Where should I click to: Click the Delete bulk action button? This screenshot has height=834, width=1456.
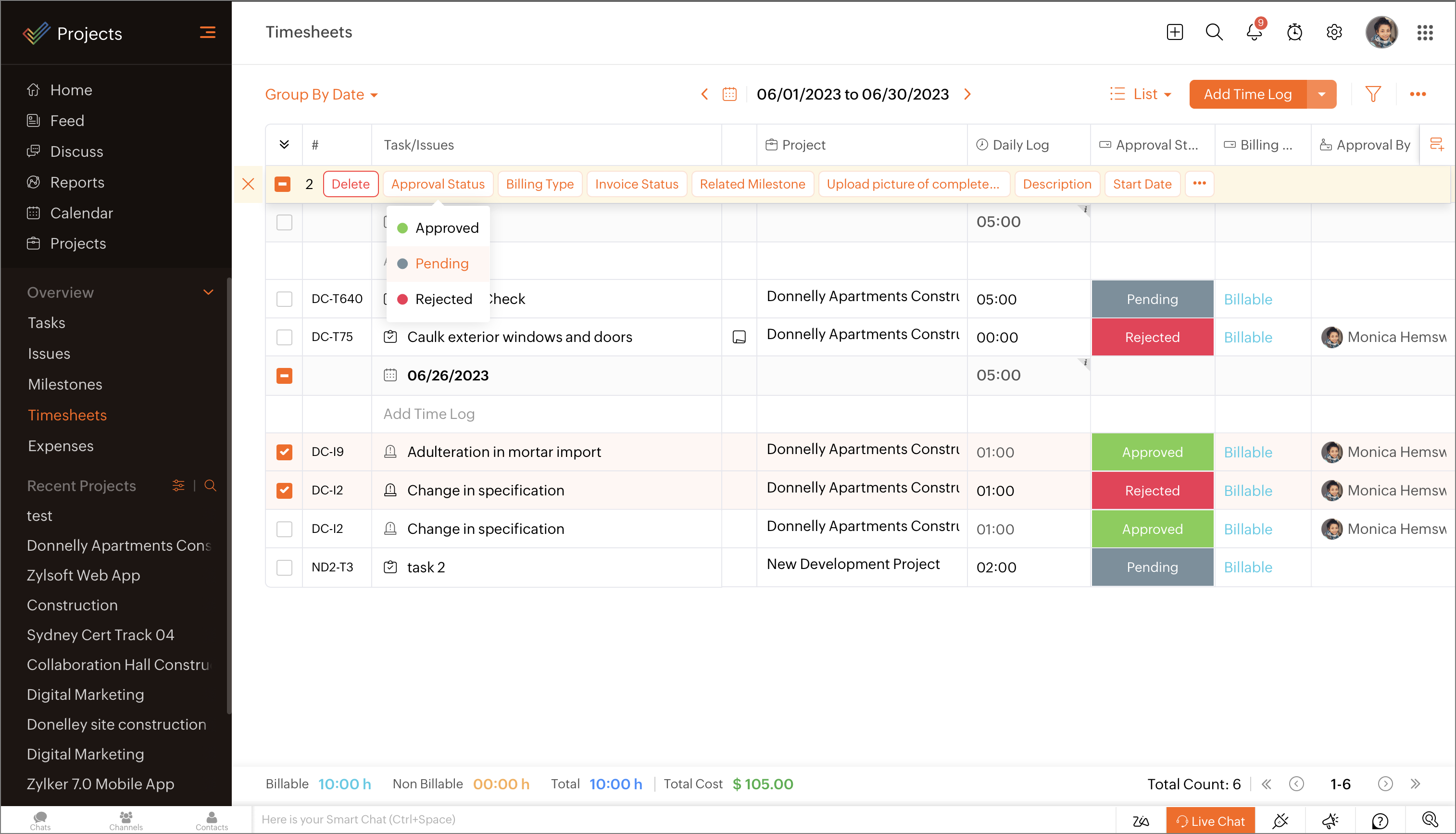point(351,184)
